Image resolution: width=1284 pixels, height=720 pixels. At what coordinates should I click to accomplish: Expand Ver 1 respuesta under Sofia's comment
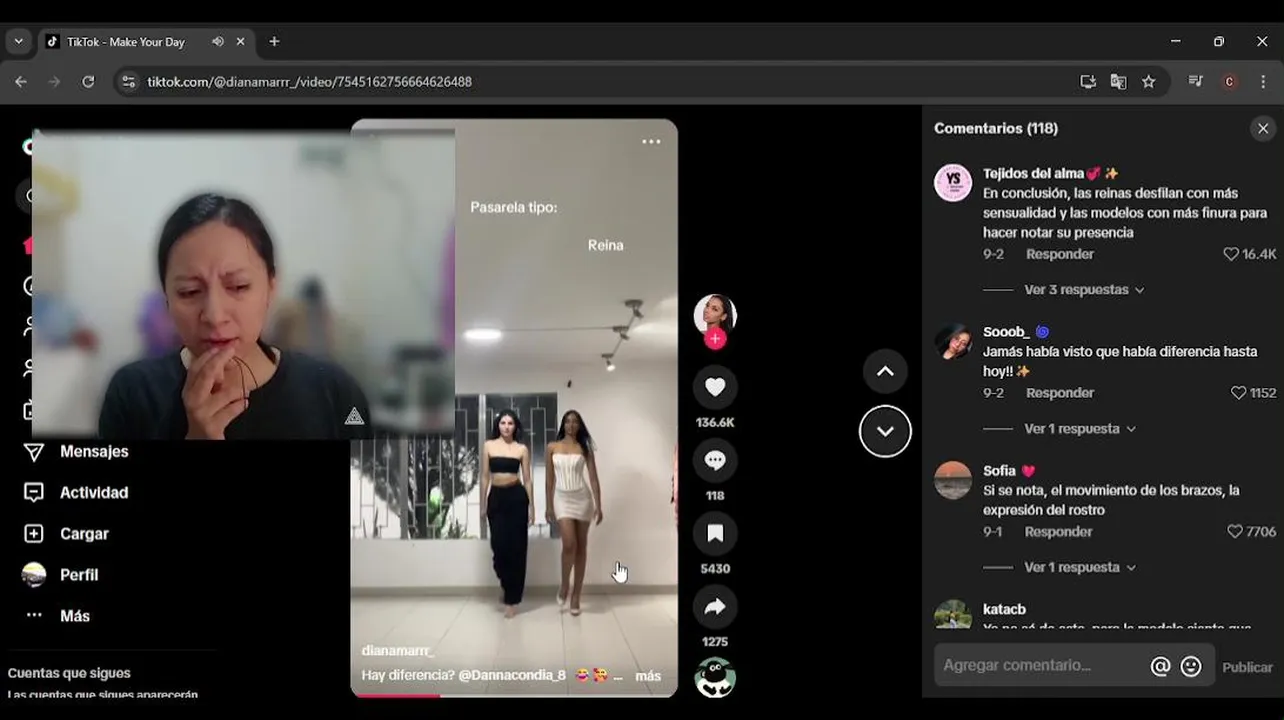click(x=1080, y=568)
